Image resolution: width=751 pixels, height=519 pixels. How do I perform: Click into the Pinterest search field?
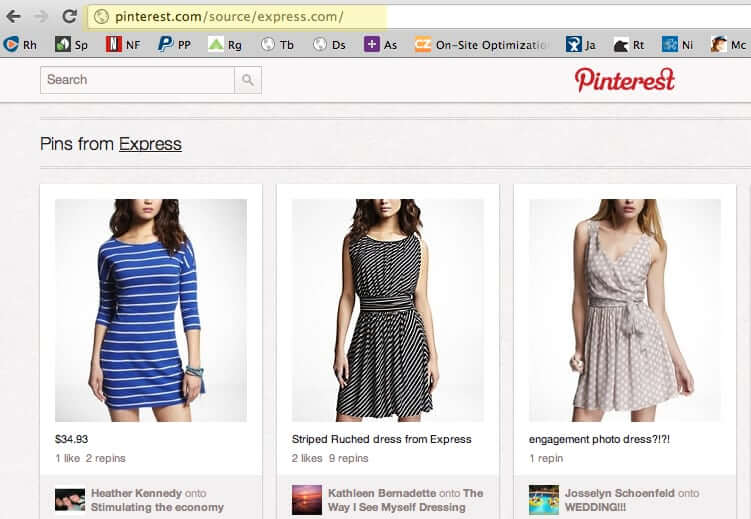tap(137, 80)
